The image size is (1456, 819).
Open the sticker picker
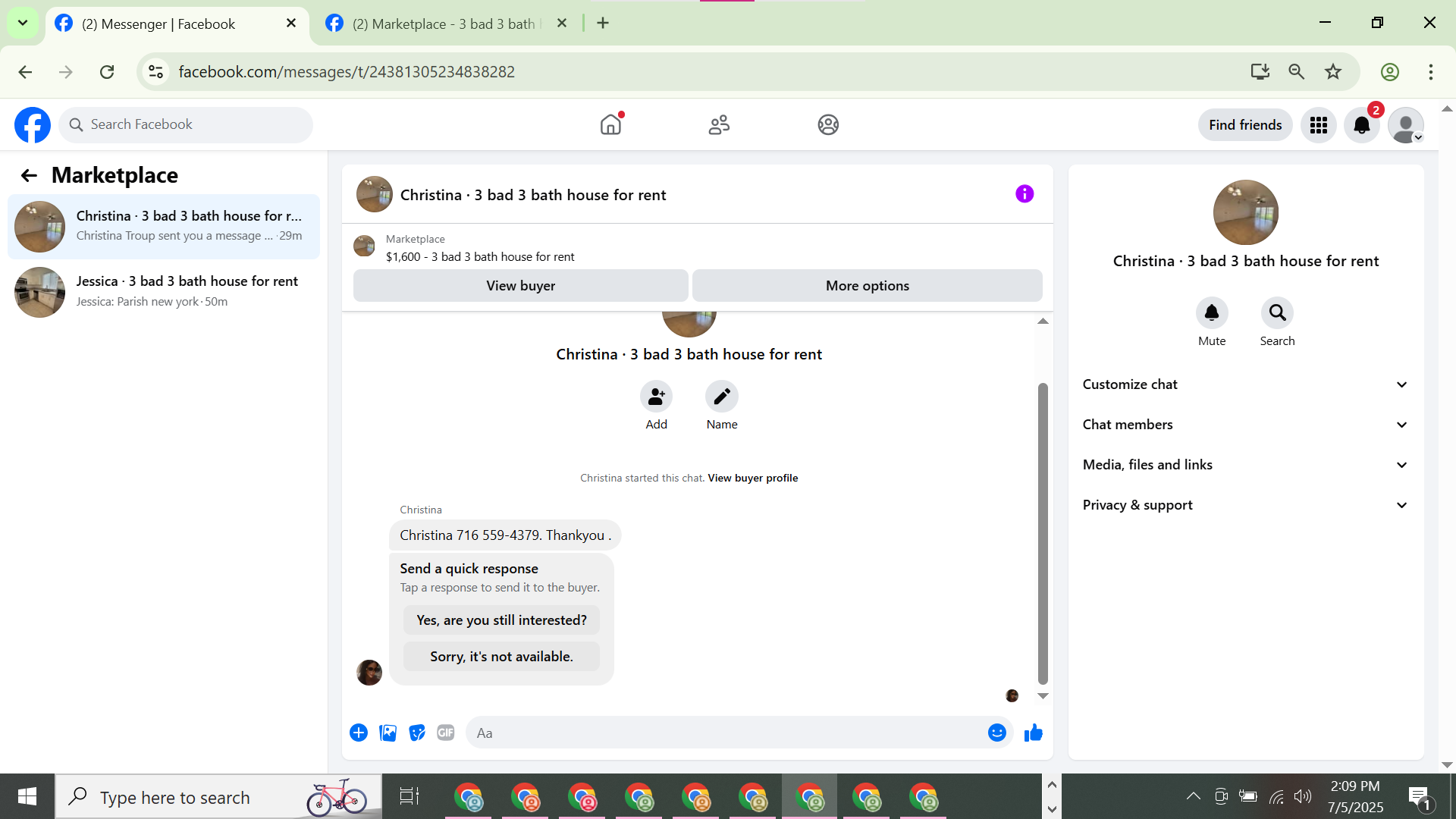click(x=416, y=733)
